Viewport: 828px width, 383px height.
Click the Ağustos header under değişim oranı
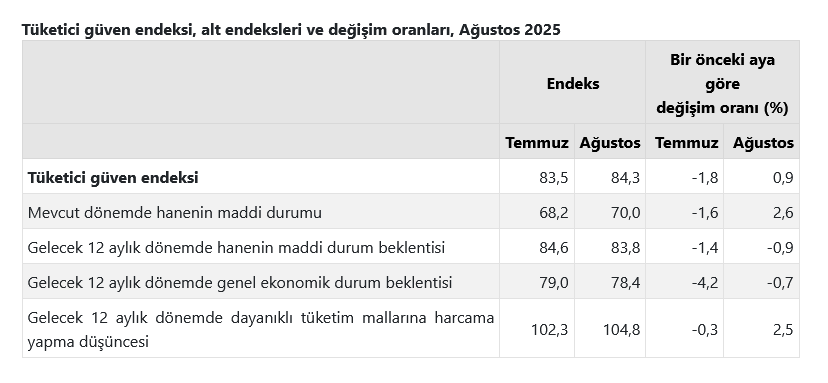pos(763,142)
